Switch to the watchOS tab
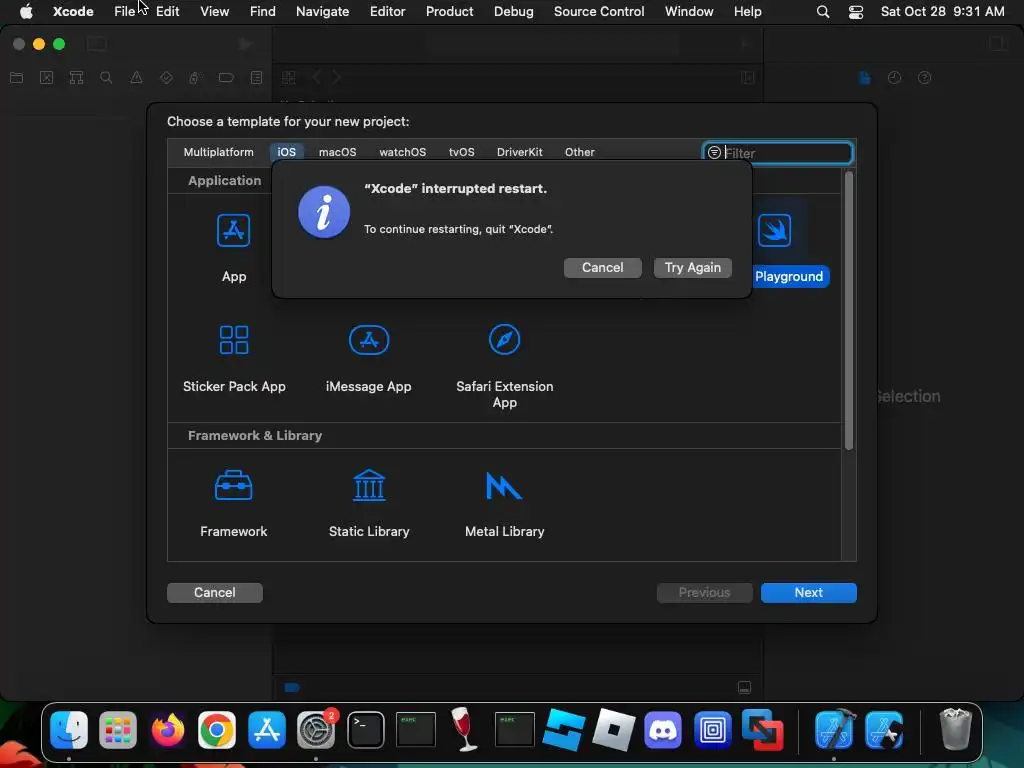The height and width of the screenshot is (768, 1024). [x=402, y=152]
